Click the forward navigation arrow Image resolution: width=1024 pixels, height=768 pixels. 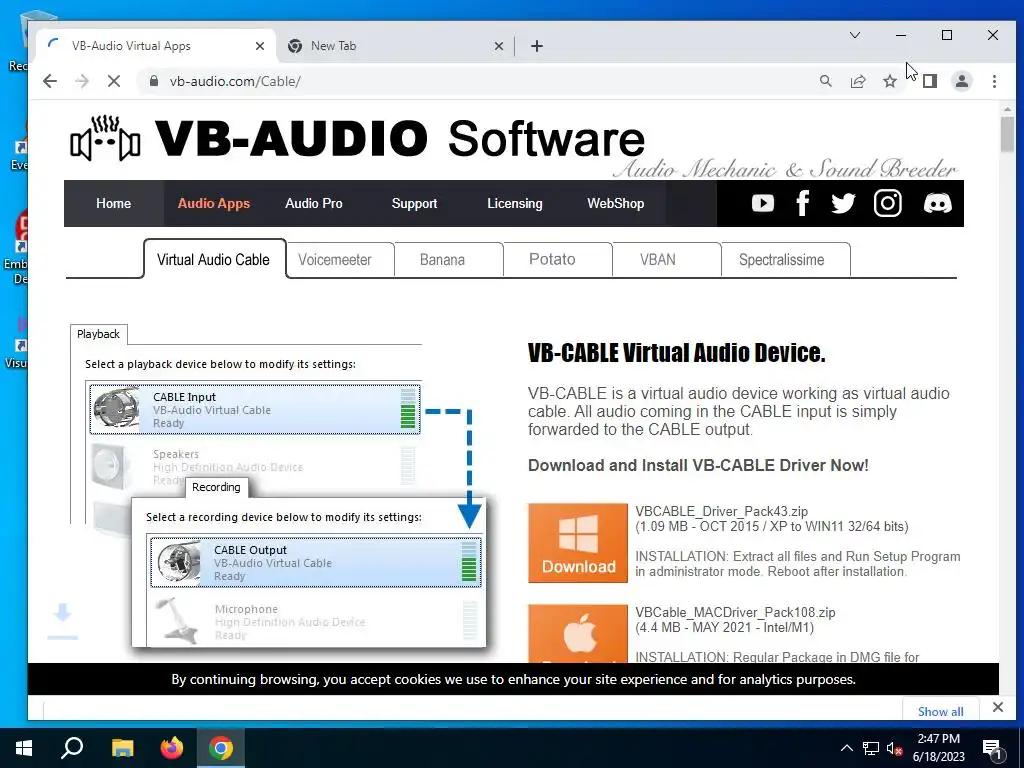[82, 81]
